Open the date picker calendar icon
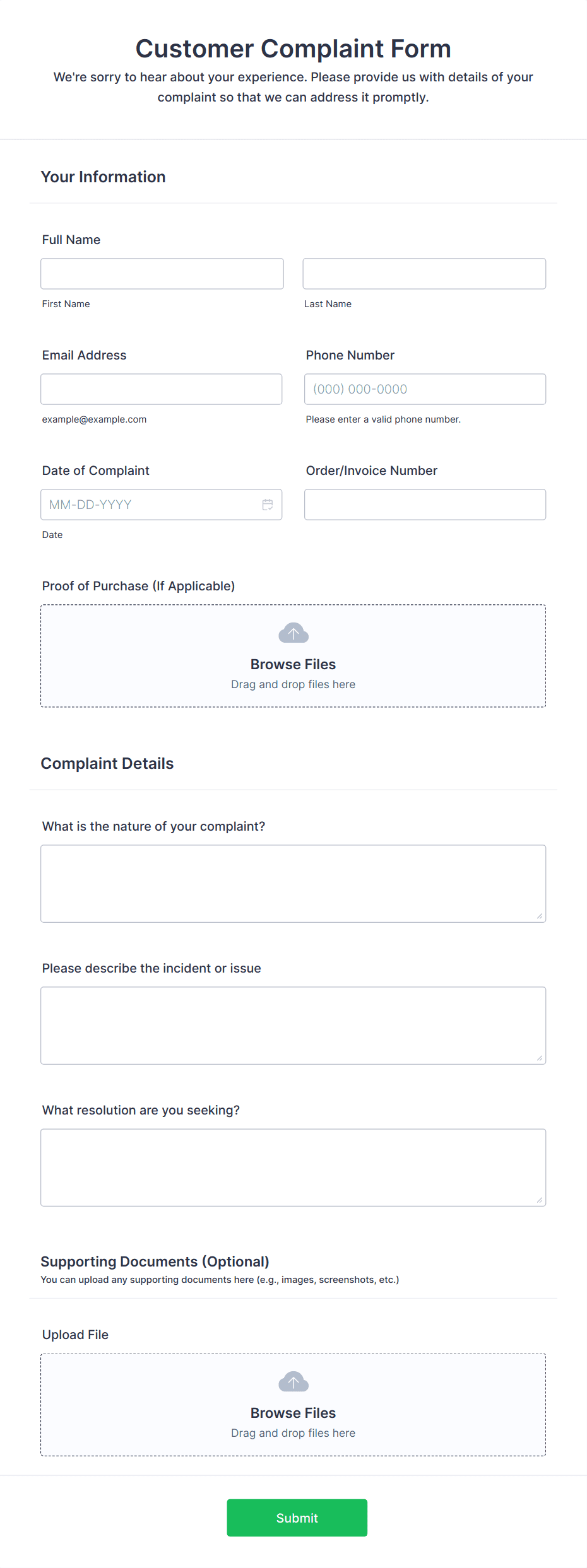Viewport: 587px width, 1568px height. click(267, 504)
